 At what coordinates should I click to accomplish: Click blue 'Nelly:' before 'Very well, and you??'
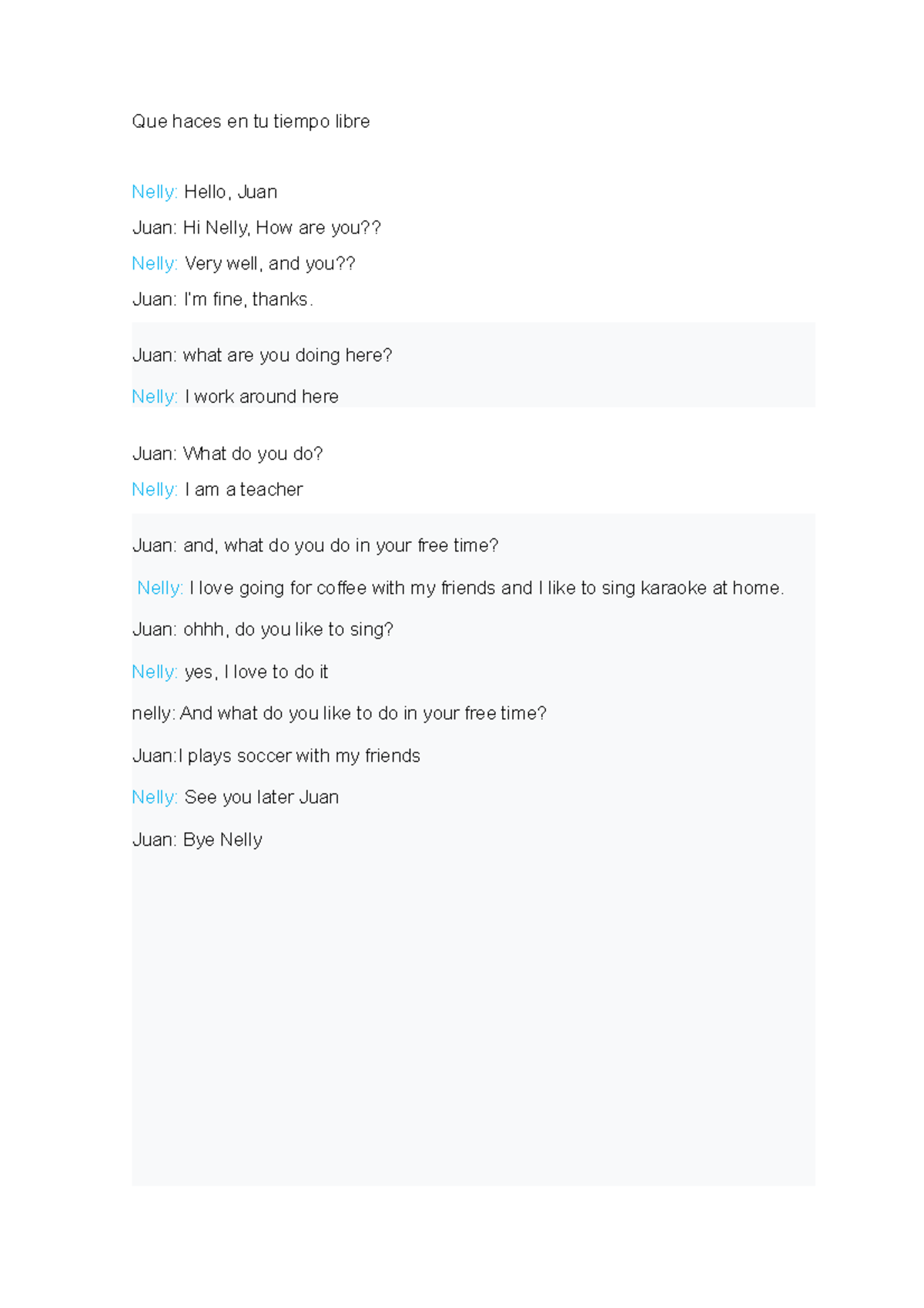[x=154, y=263]
